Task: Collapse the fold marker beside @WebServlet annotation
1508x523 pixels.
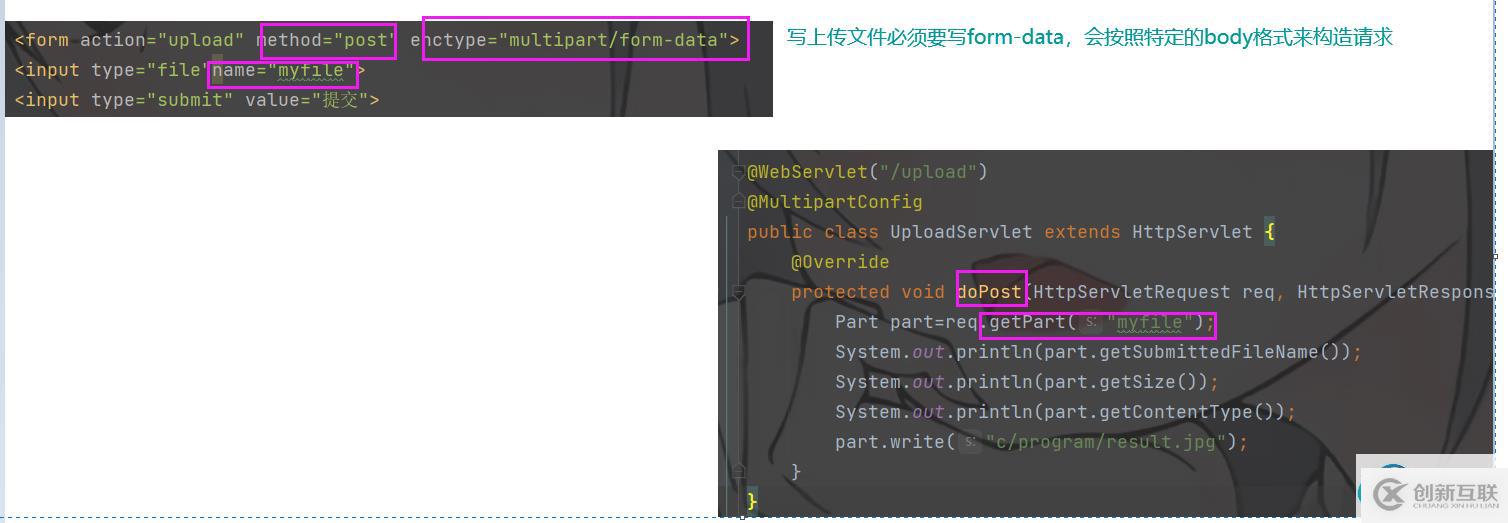Action: point(740,171)
